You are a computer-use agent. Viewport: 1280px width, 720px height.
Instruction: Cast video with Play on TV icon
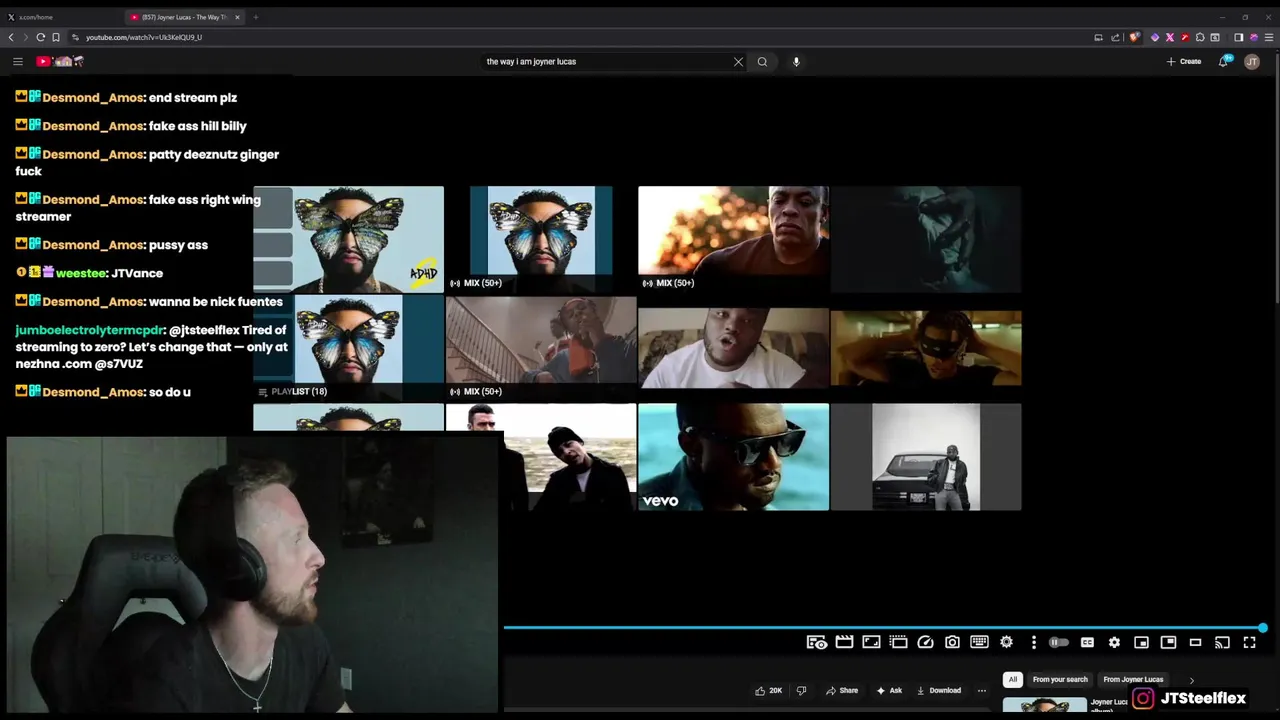[1222, 642]
